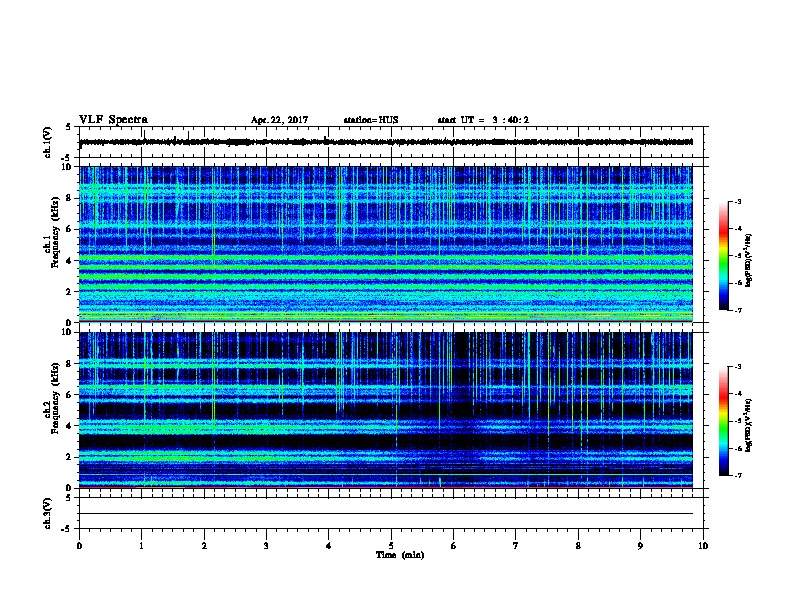The height and width of the screenshot is (612, 792).
Task: Select the "start UT = 3 : 40: 2" text
Action: coord(483,120)
